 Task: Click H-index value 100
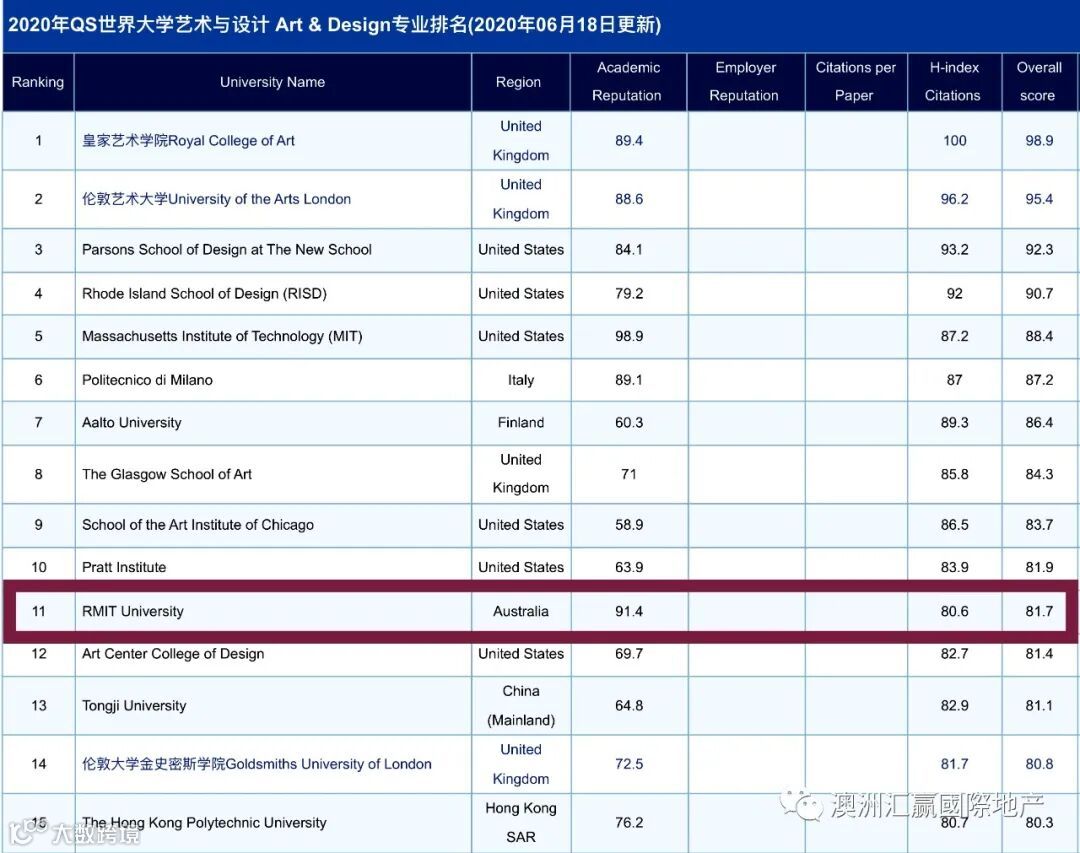coord(955,141)
